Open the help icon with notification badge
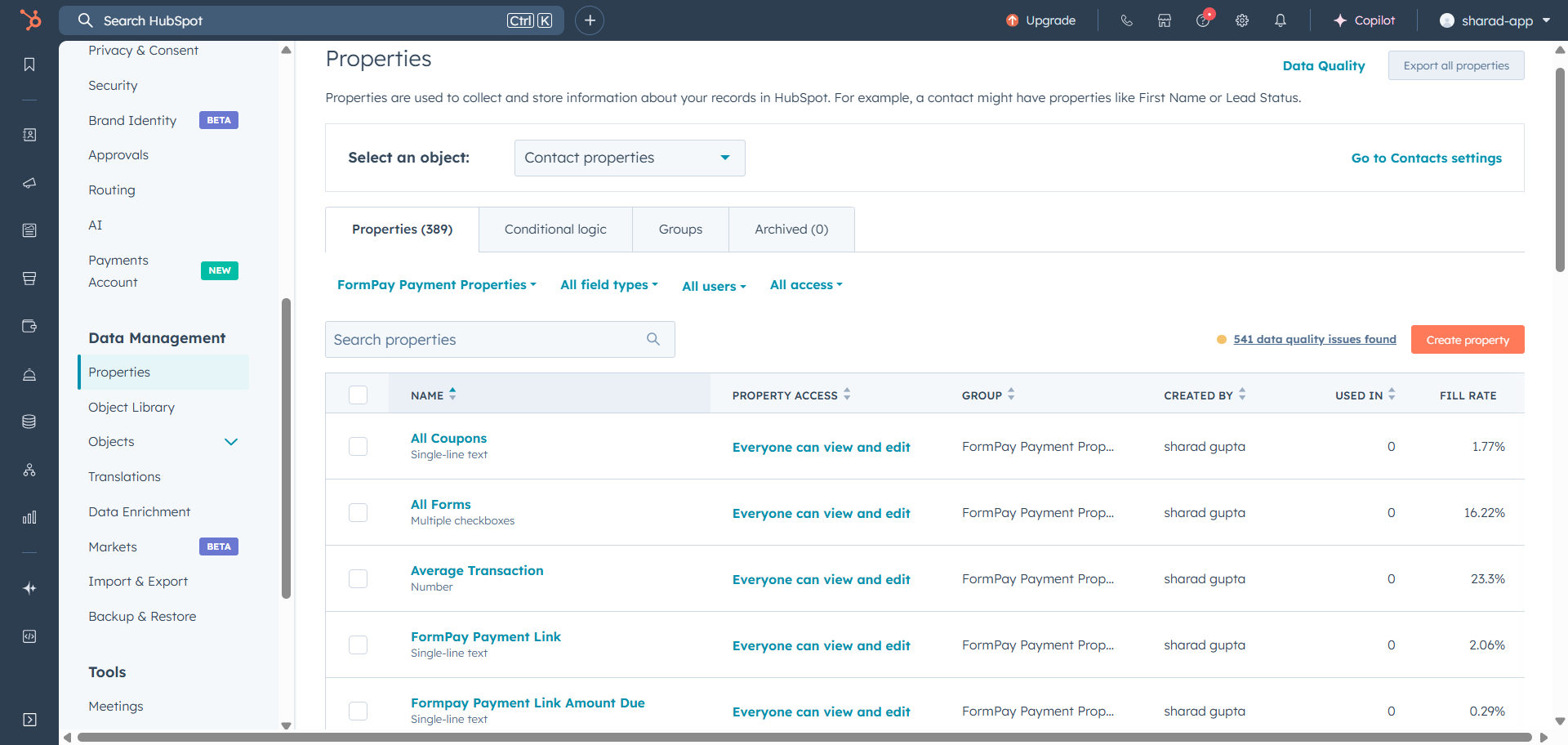 pos(1204,20)
